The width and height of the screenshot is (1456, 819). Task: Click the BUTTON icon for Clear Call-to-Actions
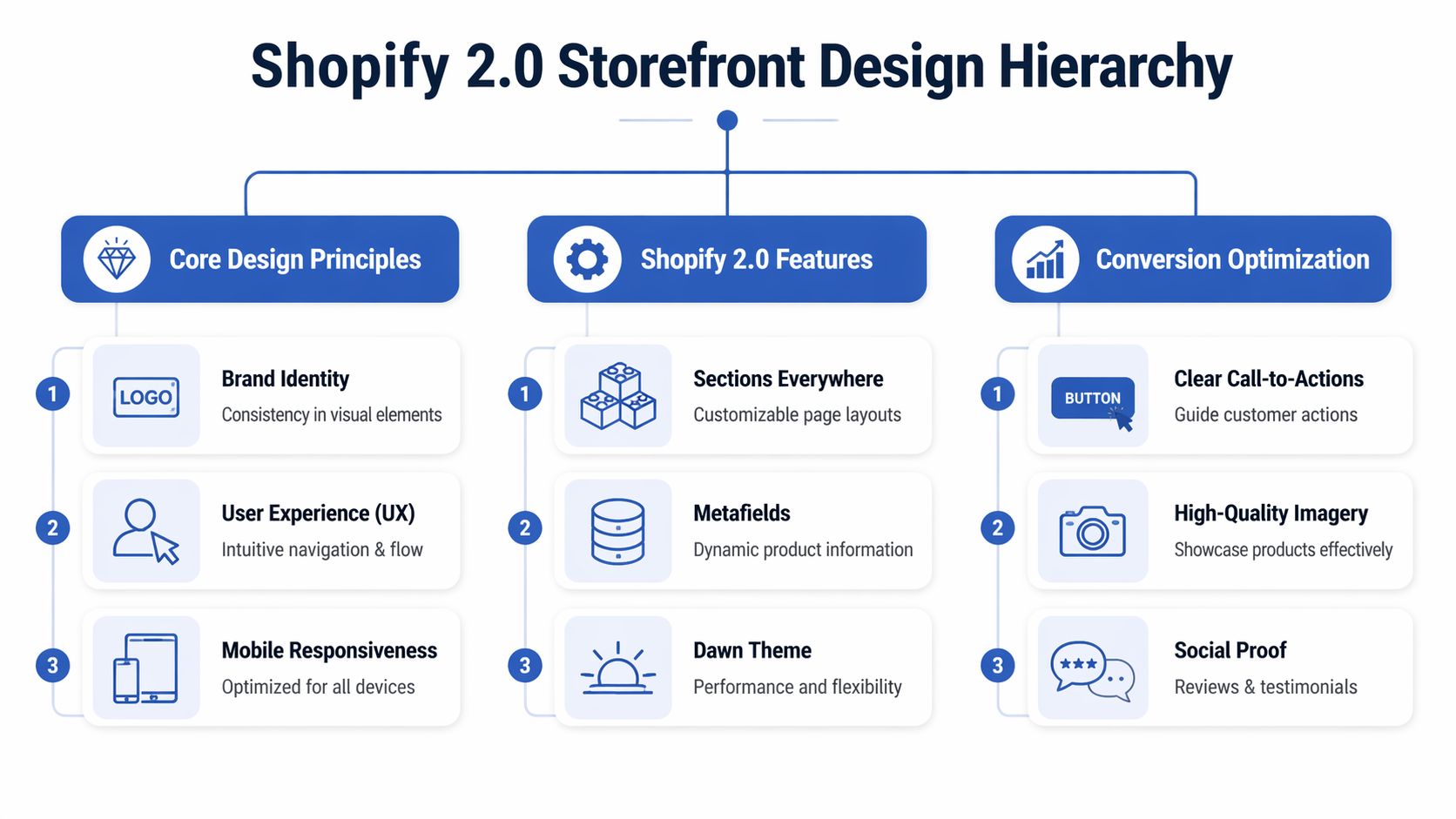(x=1093, y=402)
